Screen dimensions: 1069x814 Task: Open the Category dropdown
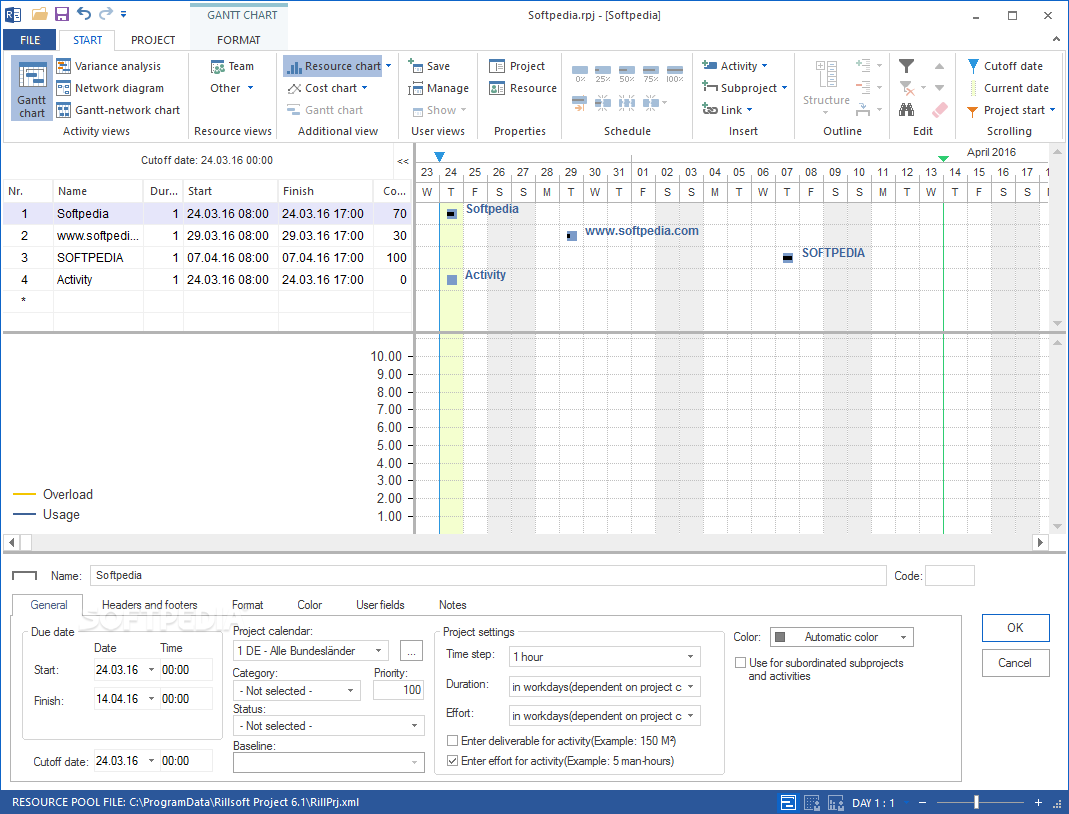coord(297,691)
